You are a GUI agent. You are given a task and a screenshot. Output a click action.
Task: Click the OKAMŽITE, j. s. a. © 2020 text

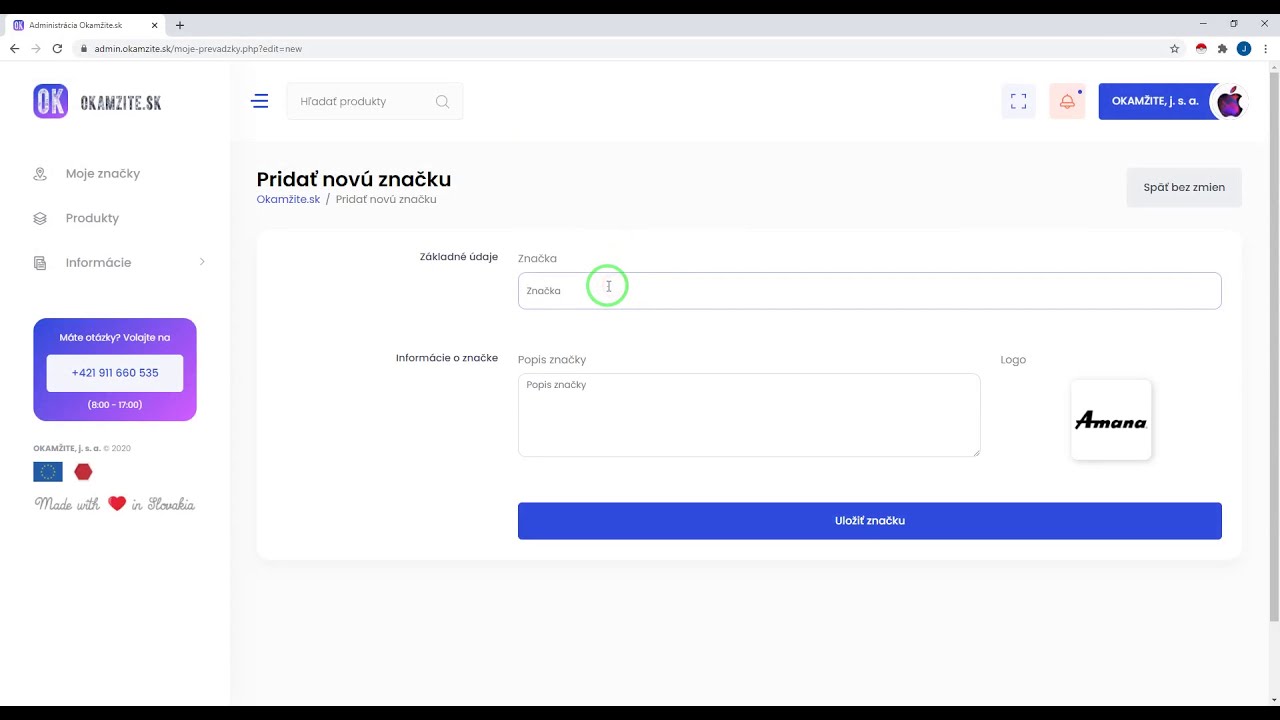pyautogui.click(x=82, y=449)
